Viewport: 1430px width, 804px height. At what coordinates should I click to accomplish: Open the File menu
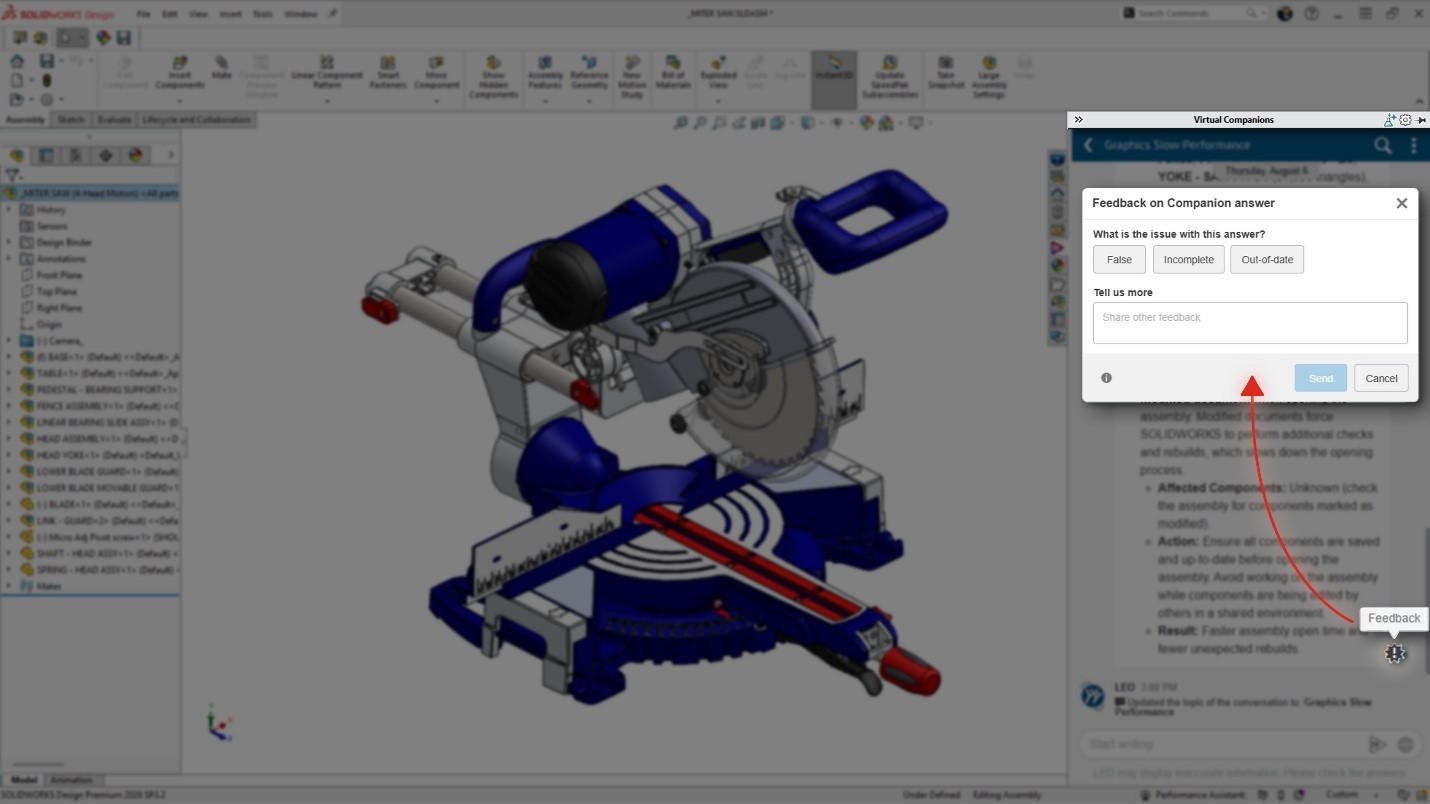[143, 14]
